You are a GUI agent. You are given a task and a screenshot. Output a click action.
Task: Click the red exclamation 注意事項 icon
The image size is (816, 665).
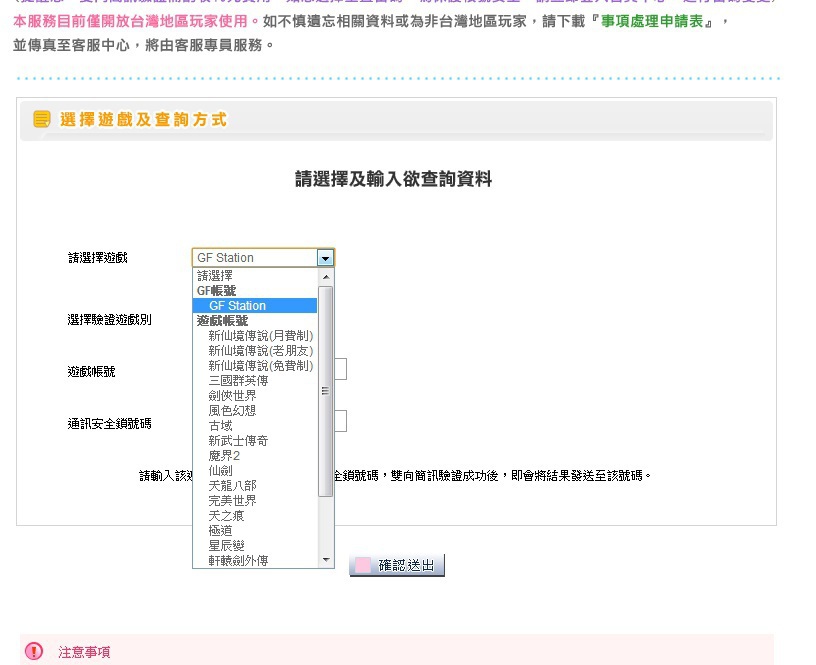click(x=34, y=651)
